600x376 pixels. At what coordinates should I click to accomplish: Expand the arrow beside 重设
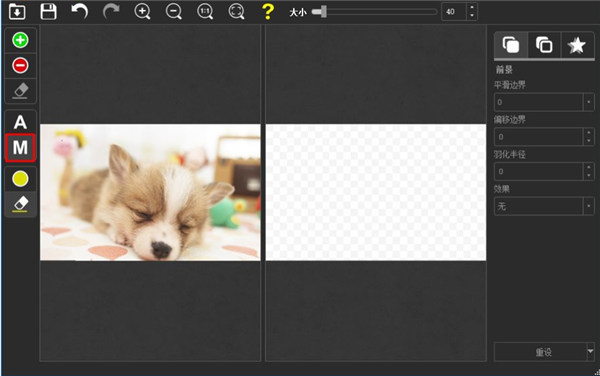pyautogui.click(x=590, y=352)
